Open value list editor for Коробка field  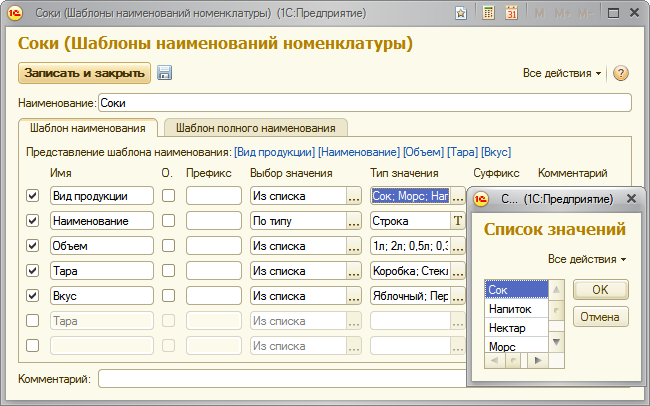[458, 271]
